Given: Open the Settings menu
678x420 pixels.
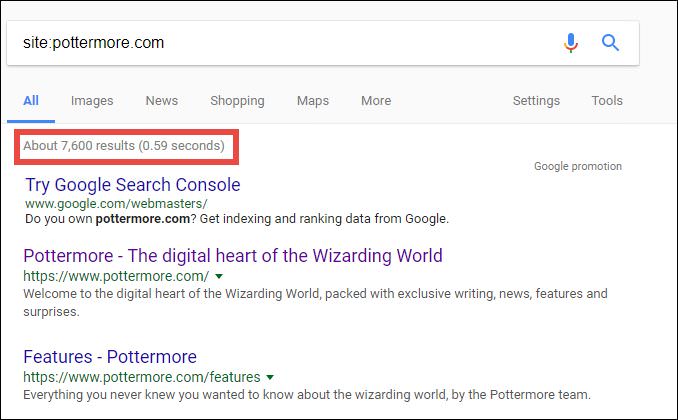Looking at the screenshot, I should (x=536, y=100).
